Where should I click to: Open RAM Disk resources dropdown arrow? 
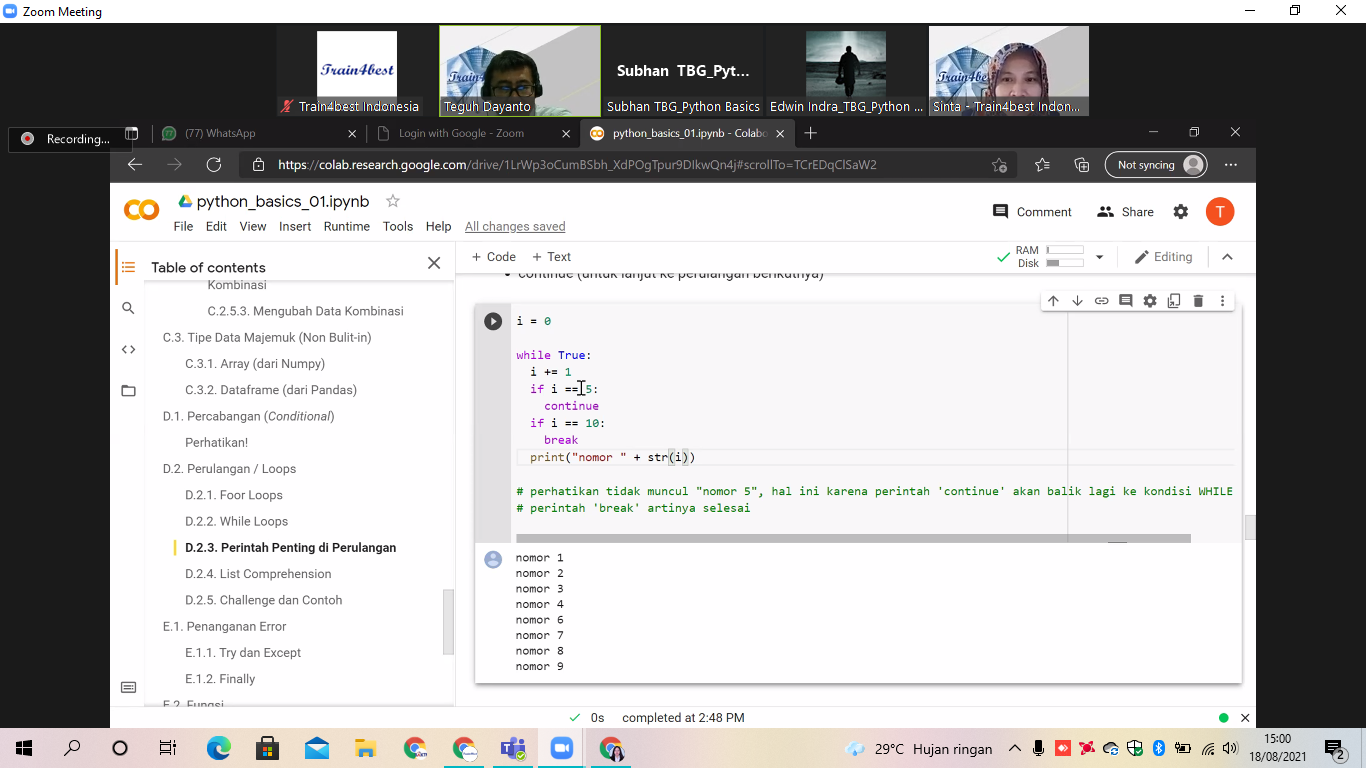point(1099,257)
